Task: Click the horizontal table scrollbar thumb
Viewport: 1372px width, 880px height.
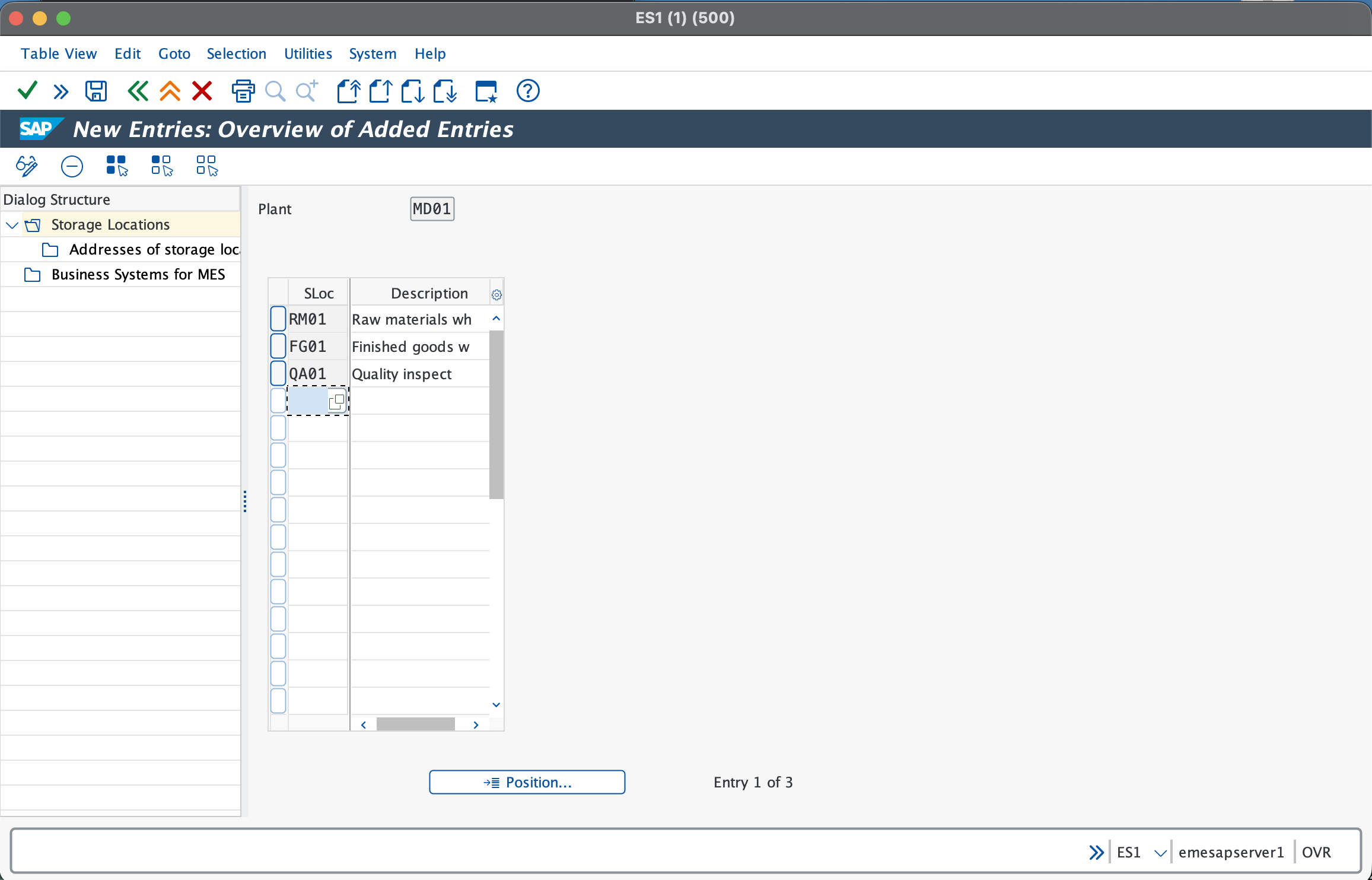Action: point(416,725)
